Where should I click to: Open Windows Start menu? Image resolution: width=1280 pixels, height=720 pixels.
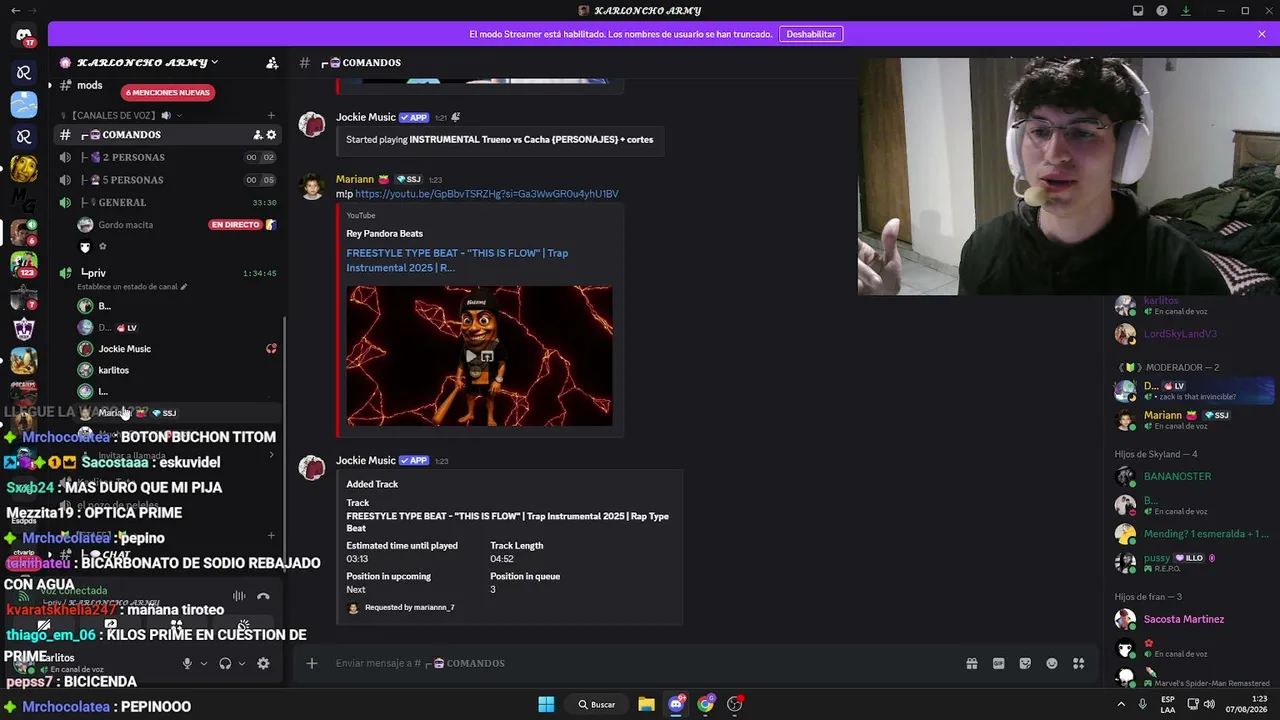click(x=546, y=704)
